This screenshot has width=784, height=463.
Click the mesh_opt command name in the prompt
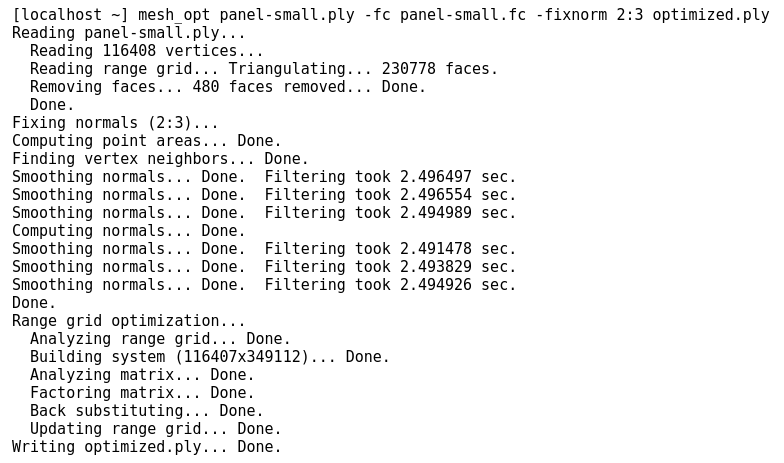click(x=174, y=15)
